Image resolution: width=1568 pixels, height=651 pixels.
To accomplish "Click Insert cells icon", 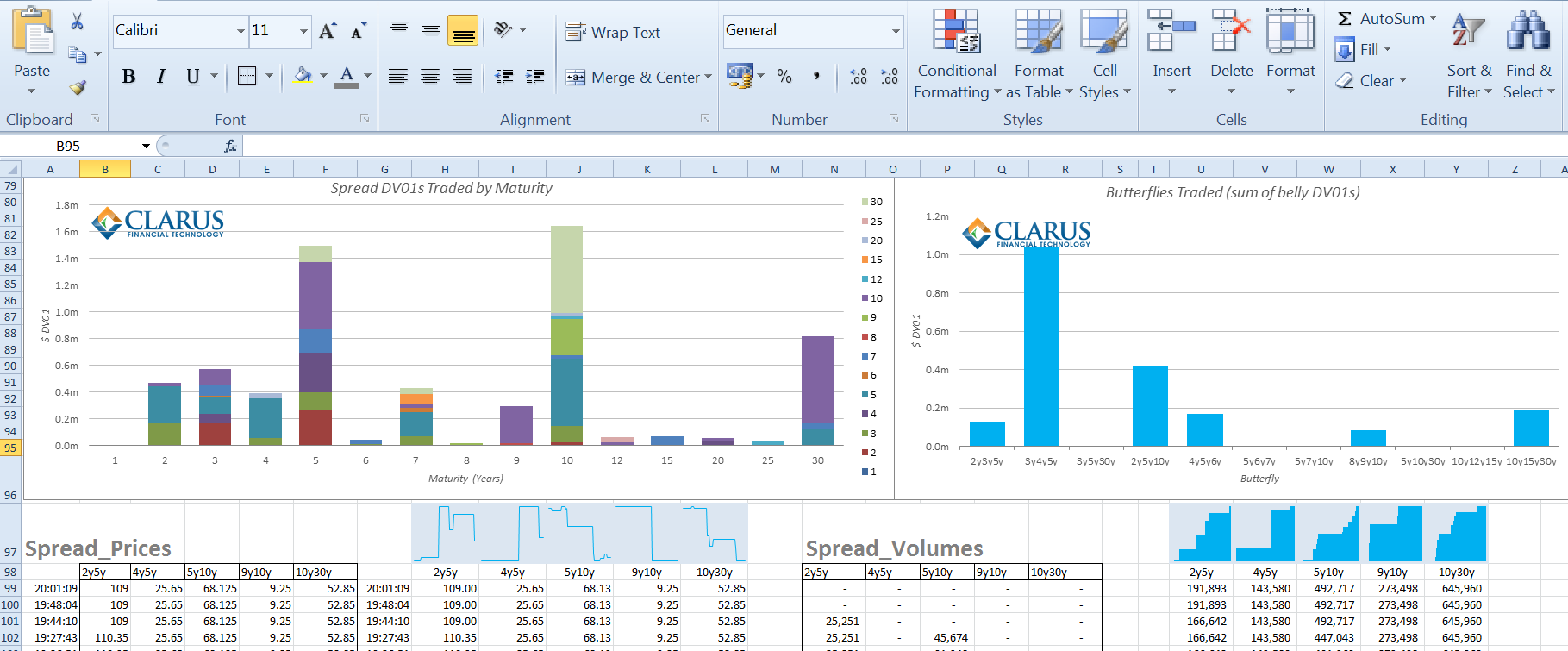I will coord(1171,32).
